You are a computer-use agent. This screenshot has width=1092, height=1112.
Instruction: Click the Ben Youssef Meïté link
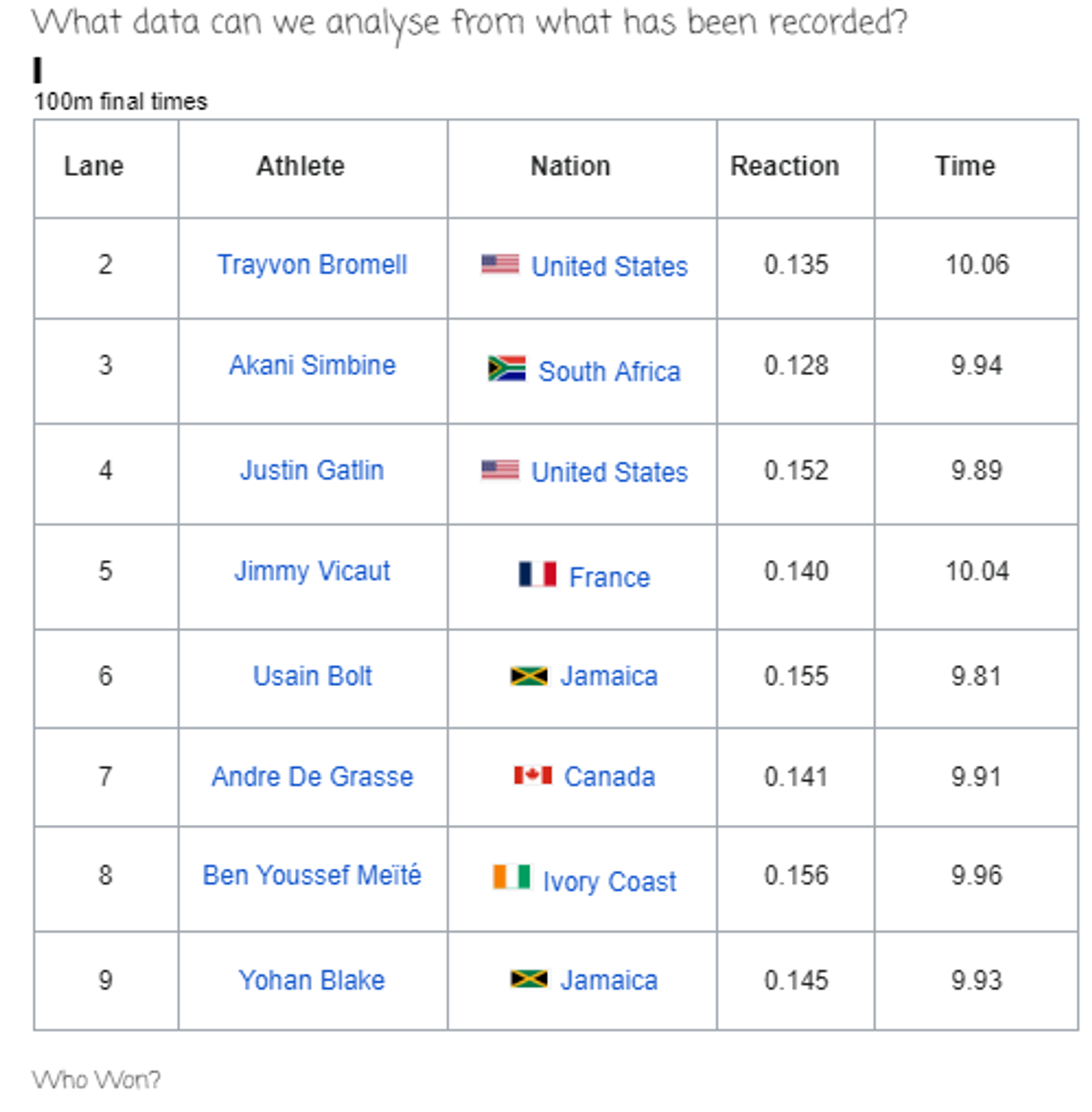click(x=312, y=876)
